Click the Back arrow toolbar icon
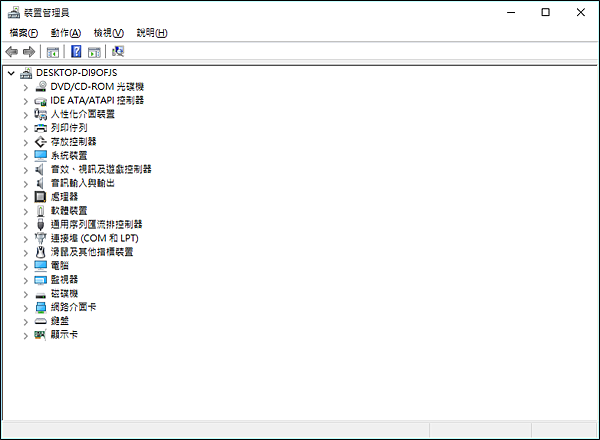Image resolution: width=600 pixels, height=440 pixels. click(x=12, y=51)
